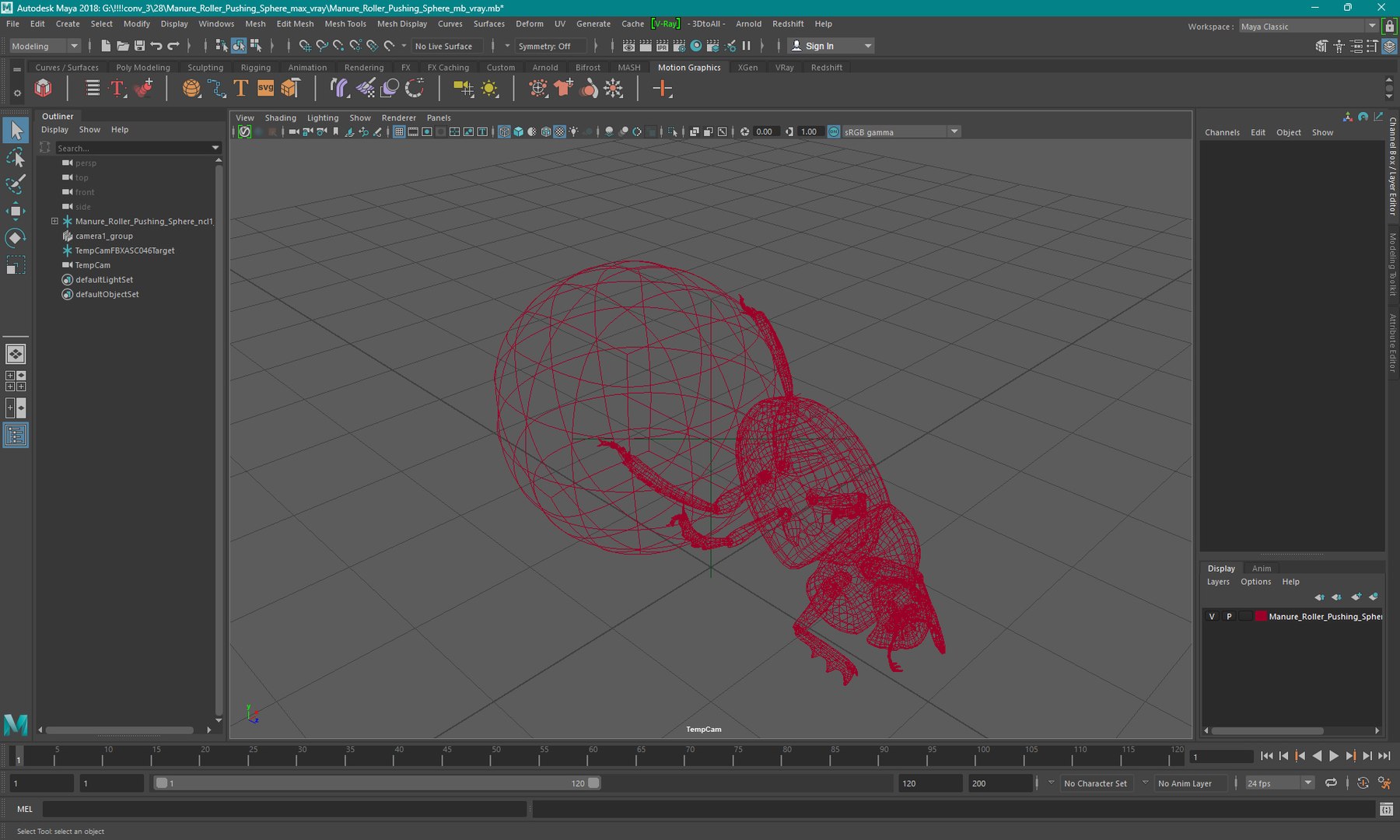This screenshot has width=1400, height=840.
Task: Expand the Manure_Roller_Pushing_Sphere node
Action: pyautogui.click(x=54, y=221)
